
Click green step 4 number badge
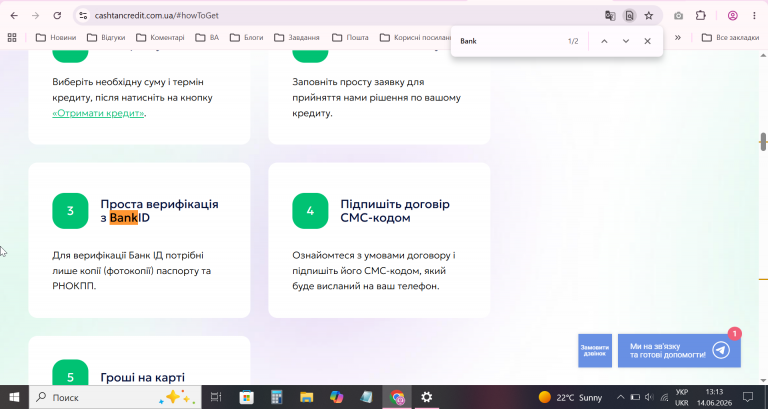[x=310, y=211]
